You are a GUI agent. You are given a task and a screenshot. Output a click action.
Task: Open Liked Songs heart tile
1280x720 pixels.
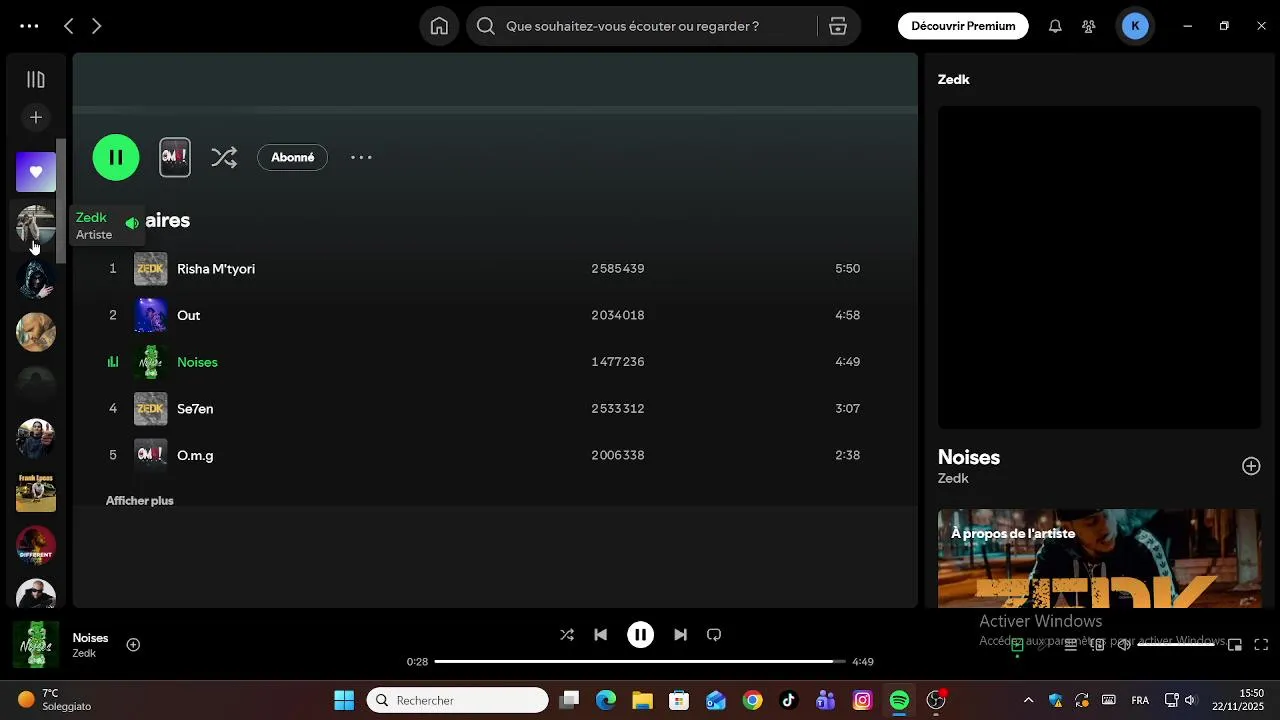(36, 172)
